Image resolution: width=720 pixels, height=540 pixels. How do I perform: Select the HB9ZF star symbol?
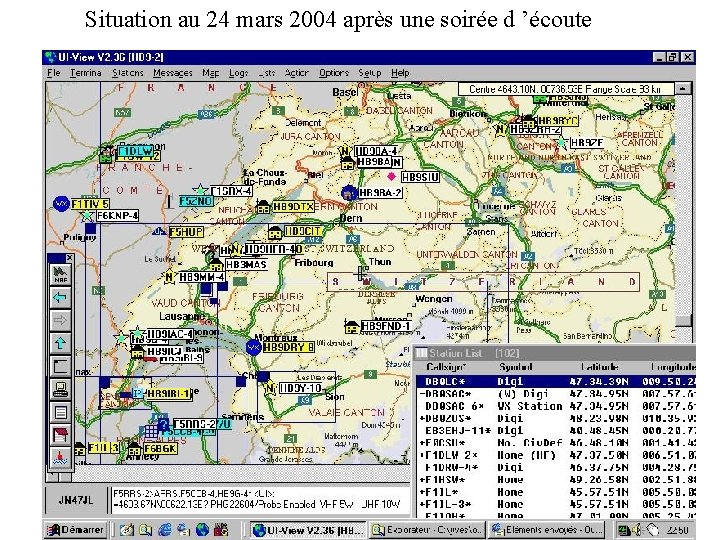561,142
